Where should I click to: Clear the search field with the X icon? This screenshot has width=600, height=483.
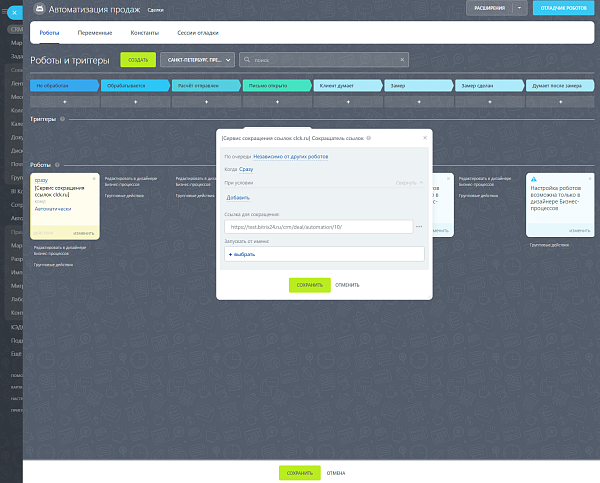tap(402, 60)
